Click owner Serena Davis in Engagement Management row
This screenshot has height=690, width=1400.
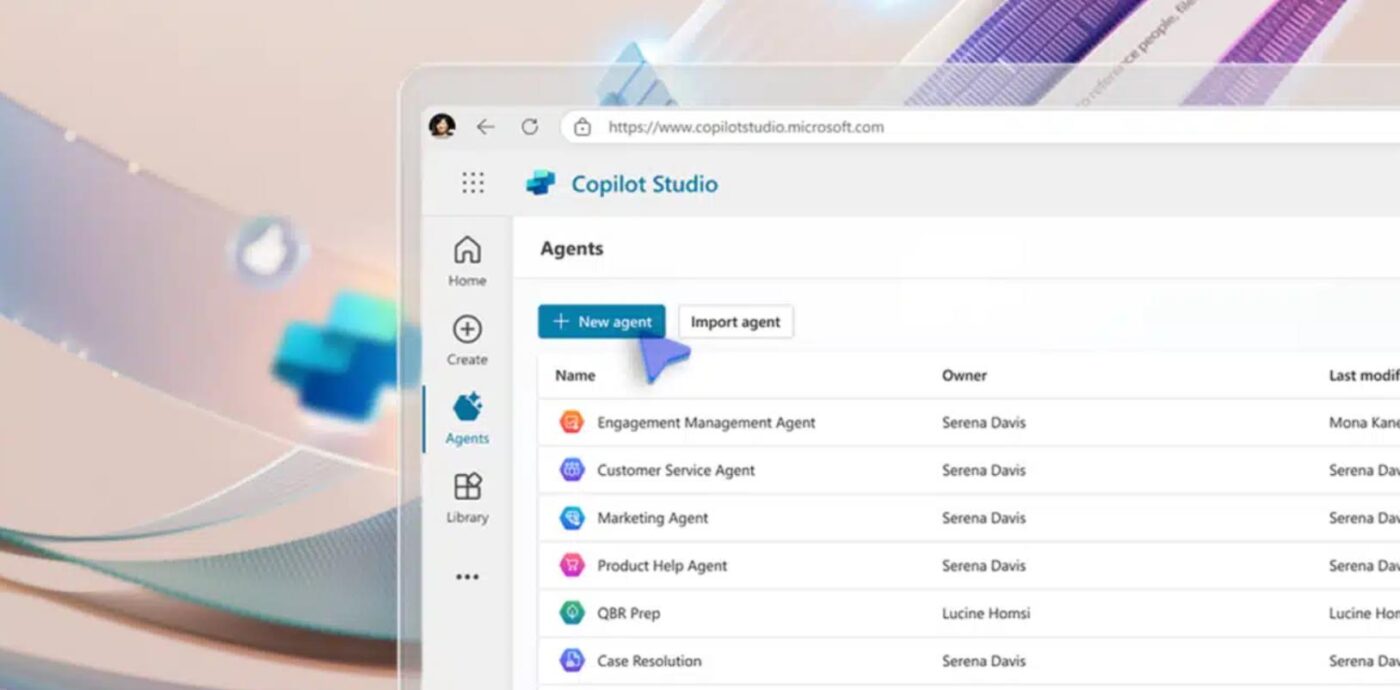point(984,423)
